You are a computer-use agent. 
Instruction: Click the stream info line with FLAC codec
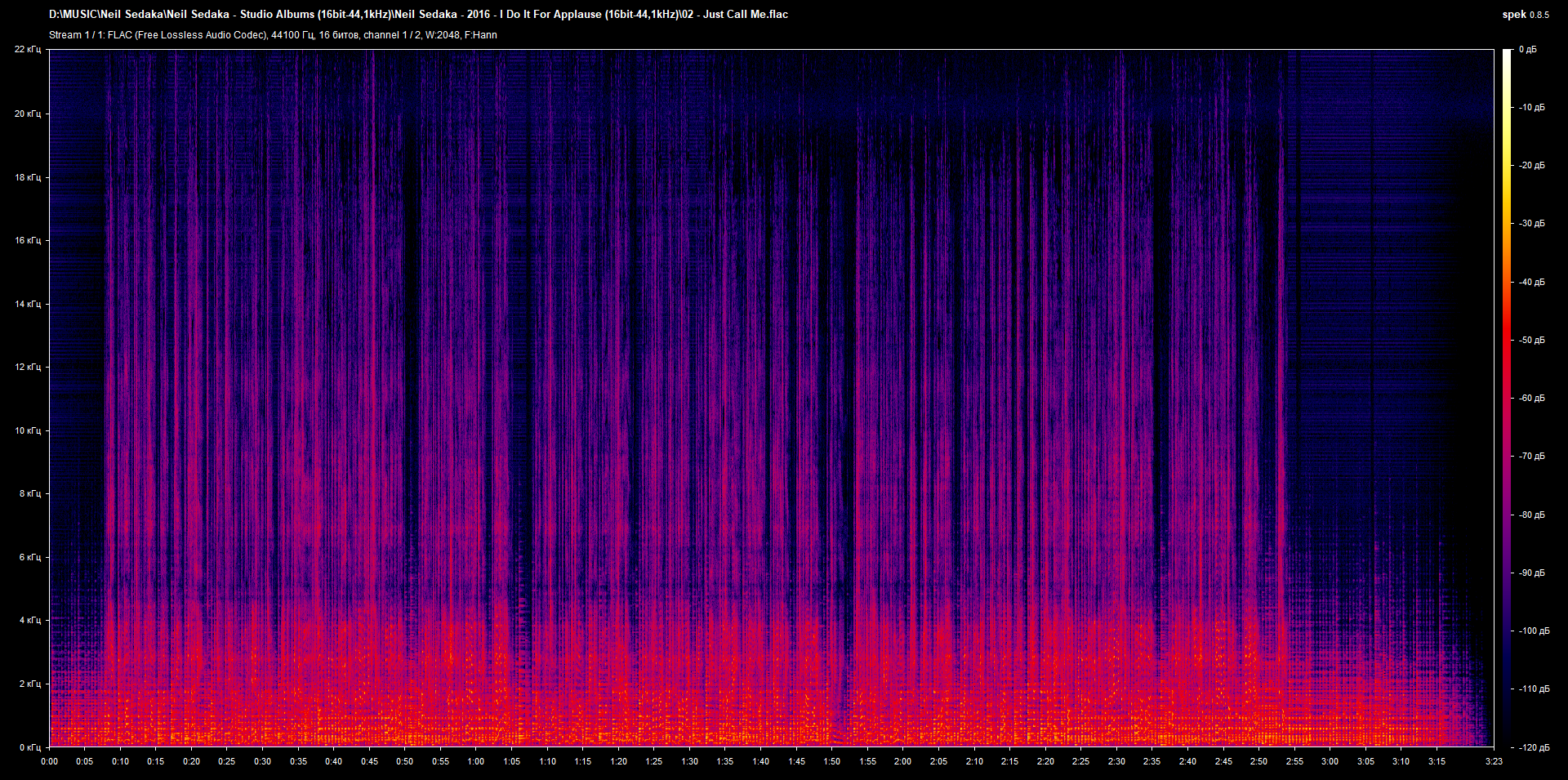273,35
